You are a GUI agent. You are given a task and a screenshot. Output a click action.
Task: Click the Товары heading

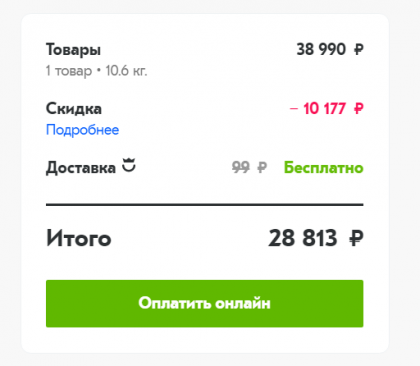73,50
